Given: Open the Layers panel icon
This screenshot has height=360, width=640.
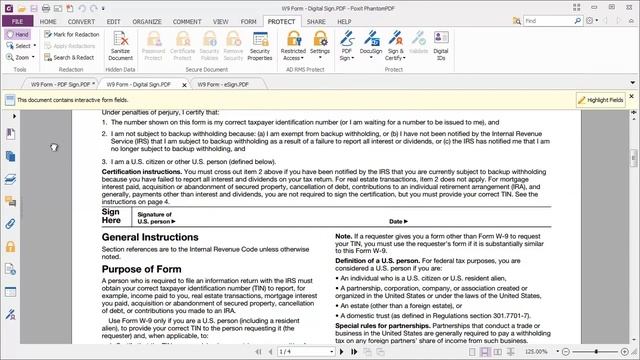Looking at the screenshot, I should pos(11,179).
